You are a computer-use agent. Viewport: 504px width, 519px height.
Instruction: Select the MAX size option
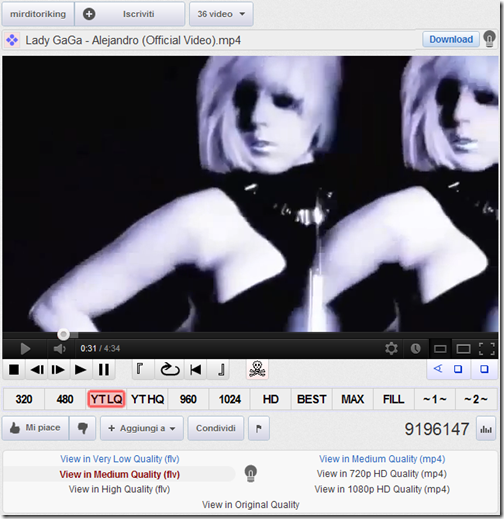point(353,399)
